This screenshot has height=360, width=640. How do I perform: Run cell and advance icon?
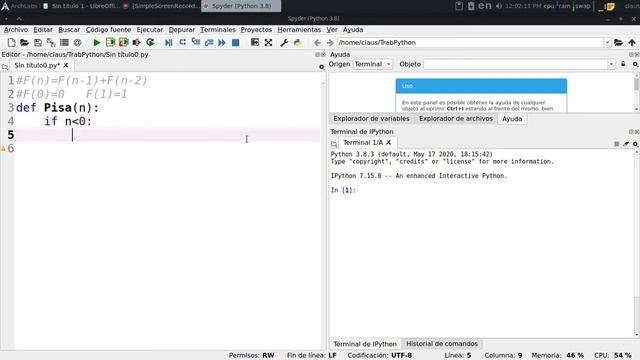pyautogui.click(x=123, y=42)
